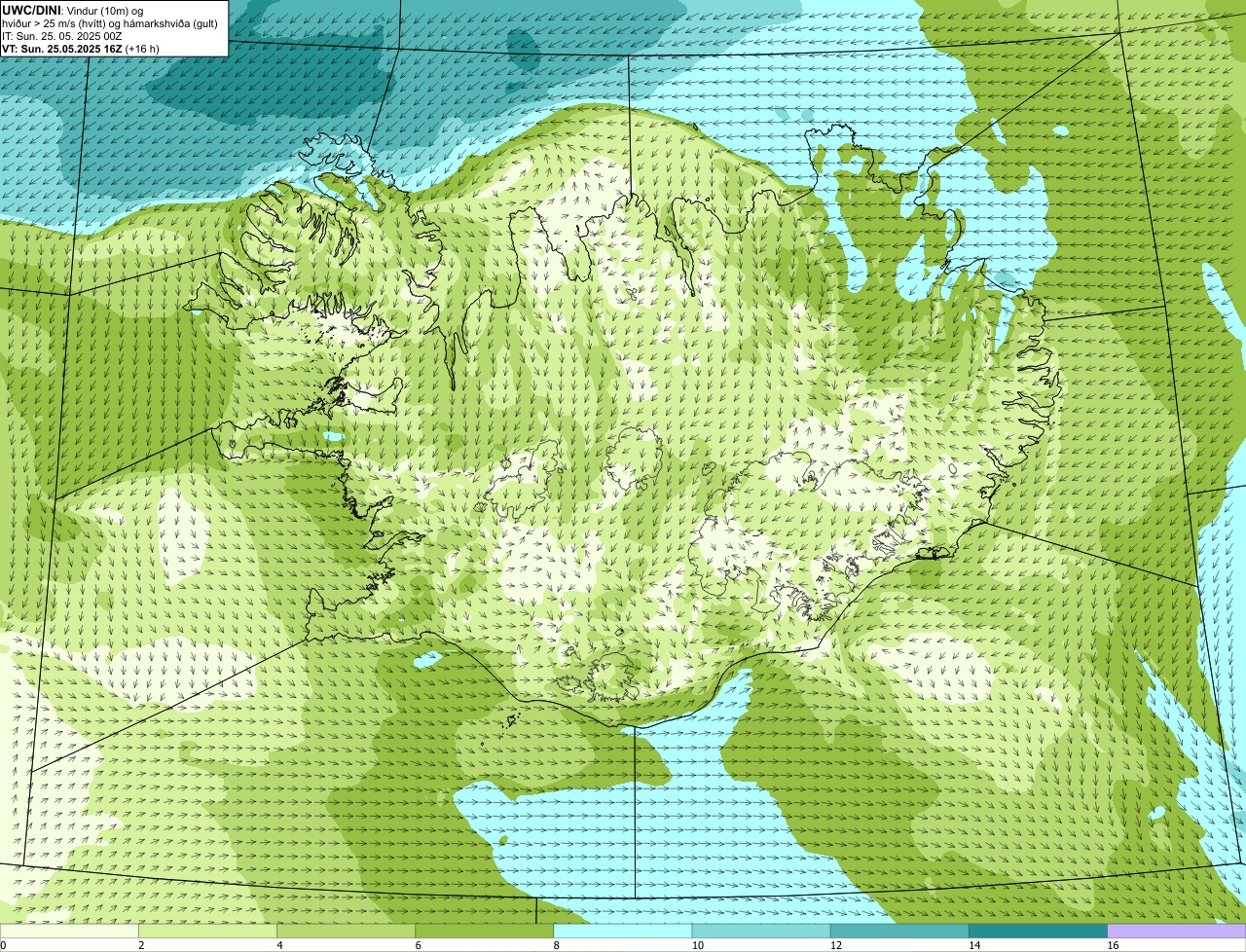Viewport: 1246px width, 952px height.
Task: Click the 14–16 m/s dark teal legend swatch
Action: click(1039, 932)
